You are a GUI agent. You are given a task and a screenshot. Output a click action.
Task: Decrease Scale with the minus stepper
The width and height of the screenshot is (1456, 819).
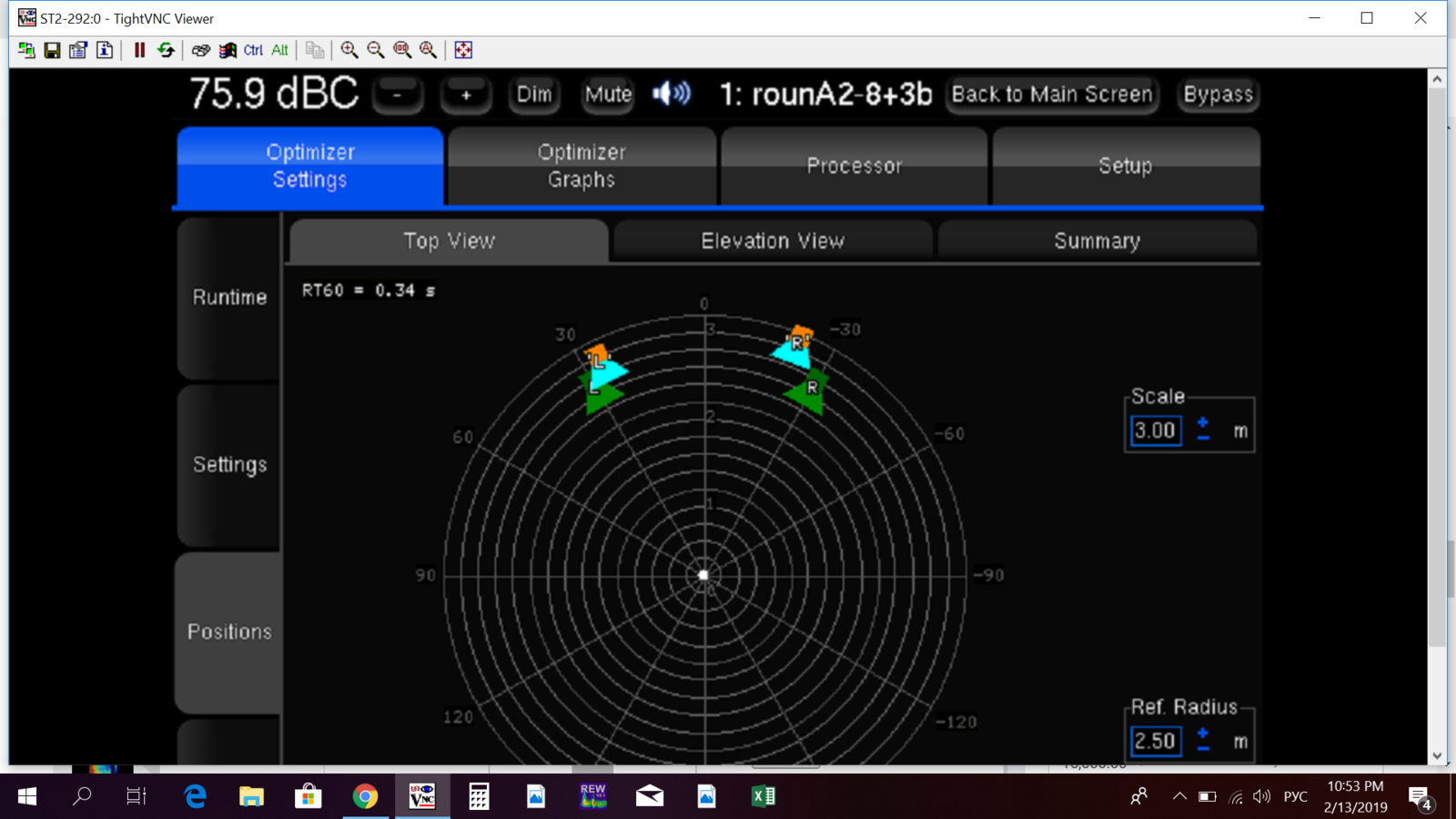tap(1203, 439)
